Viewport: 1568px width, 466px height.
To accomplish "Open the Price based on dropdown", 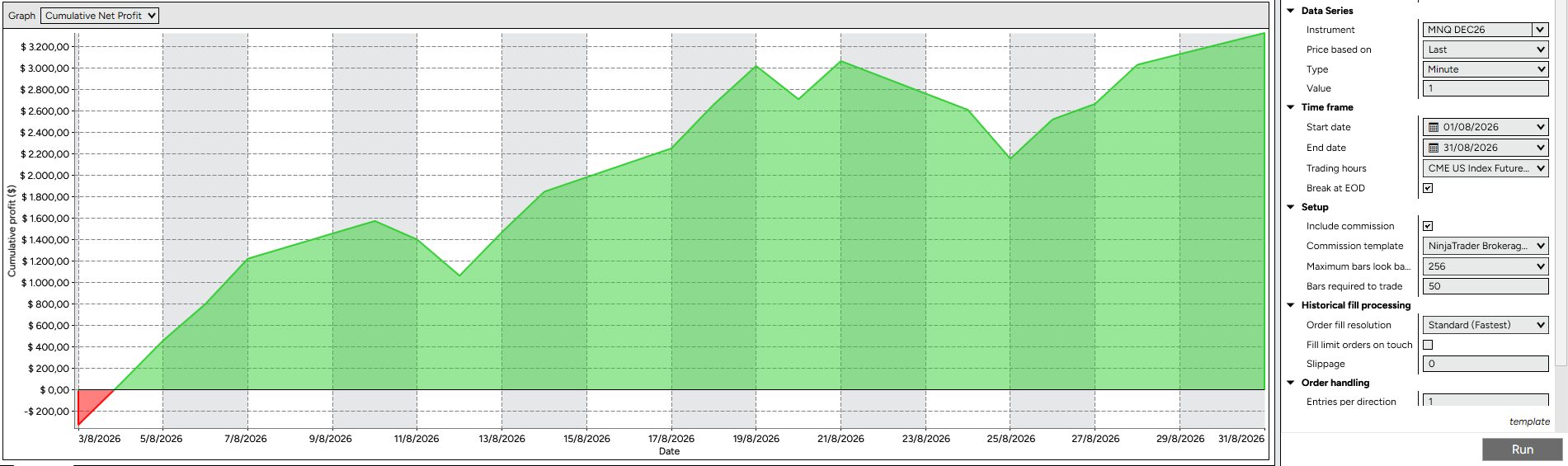I will point(1486,49).
